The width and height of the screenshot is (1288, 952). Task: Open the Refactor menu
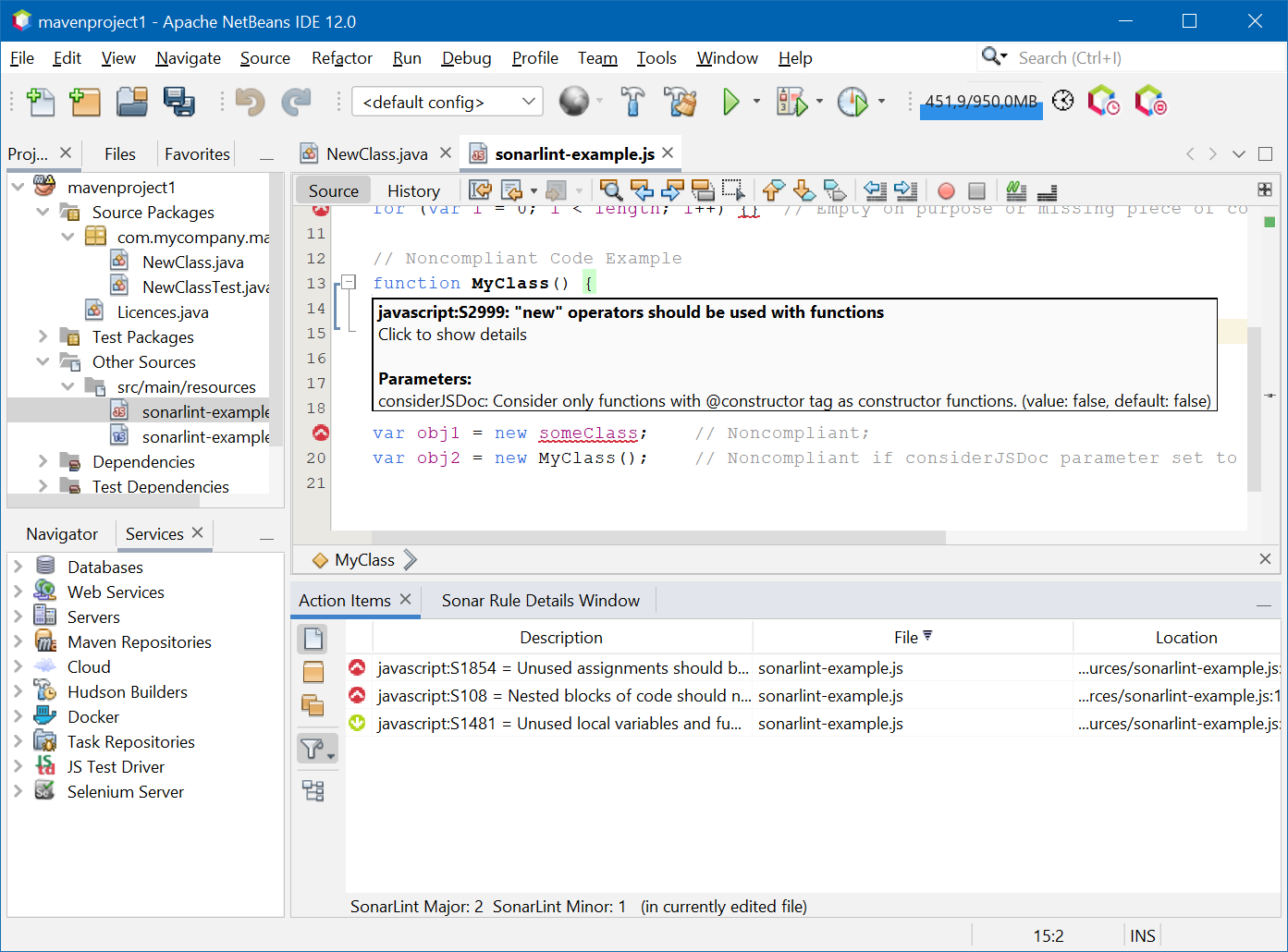tap(341, 58)
